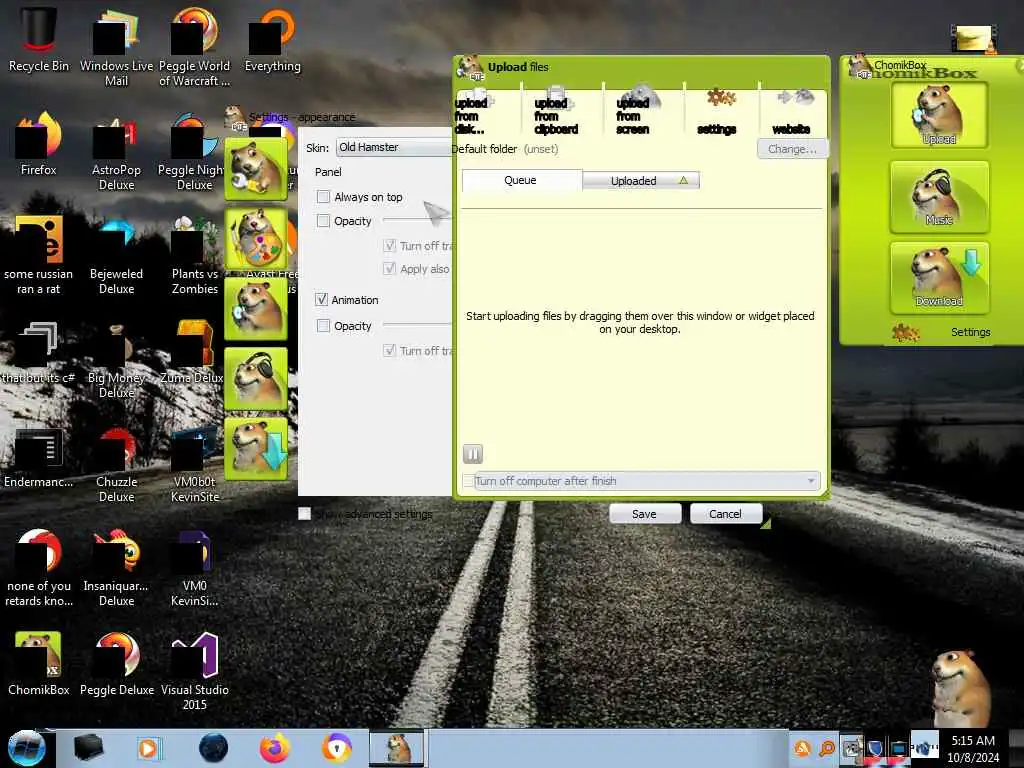
Task: Click the hamster desktop widget
Action: click(960, 686)
